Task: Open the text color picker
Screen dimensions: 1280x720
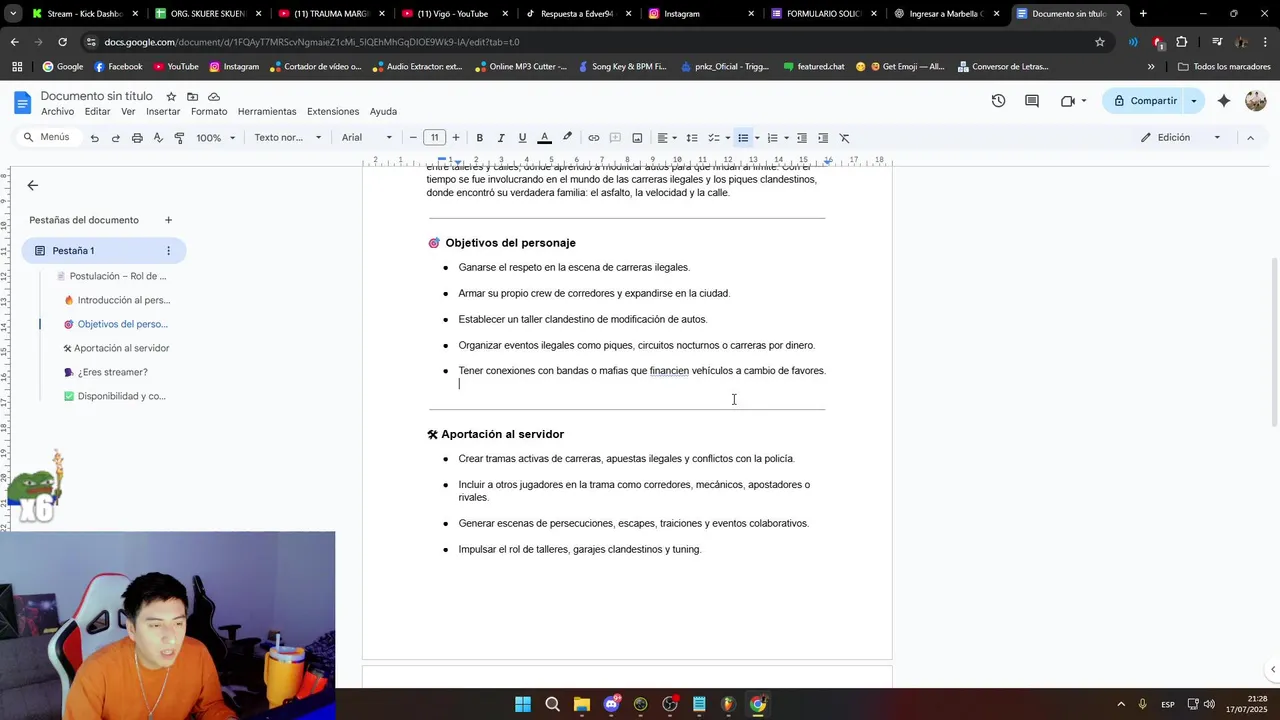Action: [x=544, y=138]
